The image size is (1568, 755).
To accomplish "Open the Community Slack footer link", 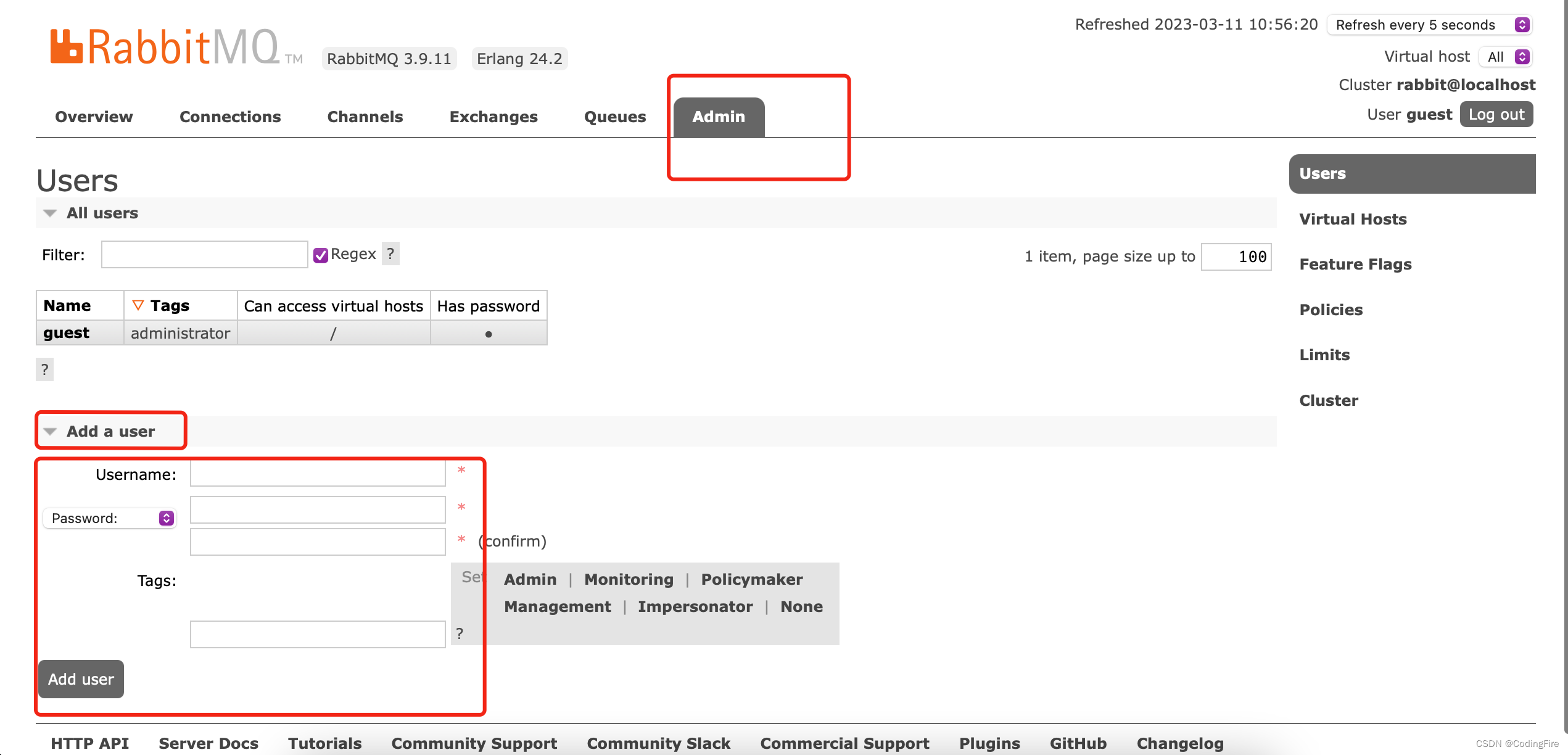I will coord(659,743).
